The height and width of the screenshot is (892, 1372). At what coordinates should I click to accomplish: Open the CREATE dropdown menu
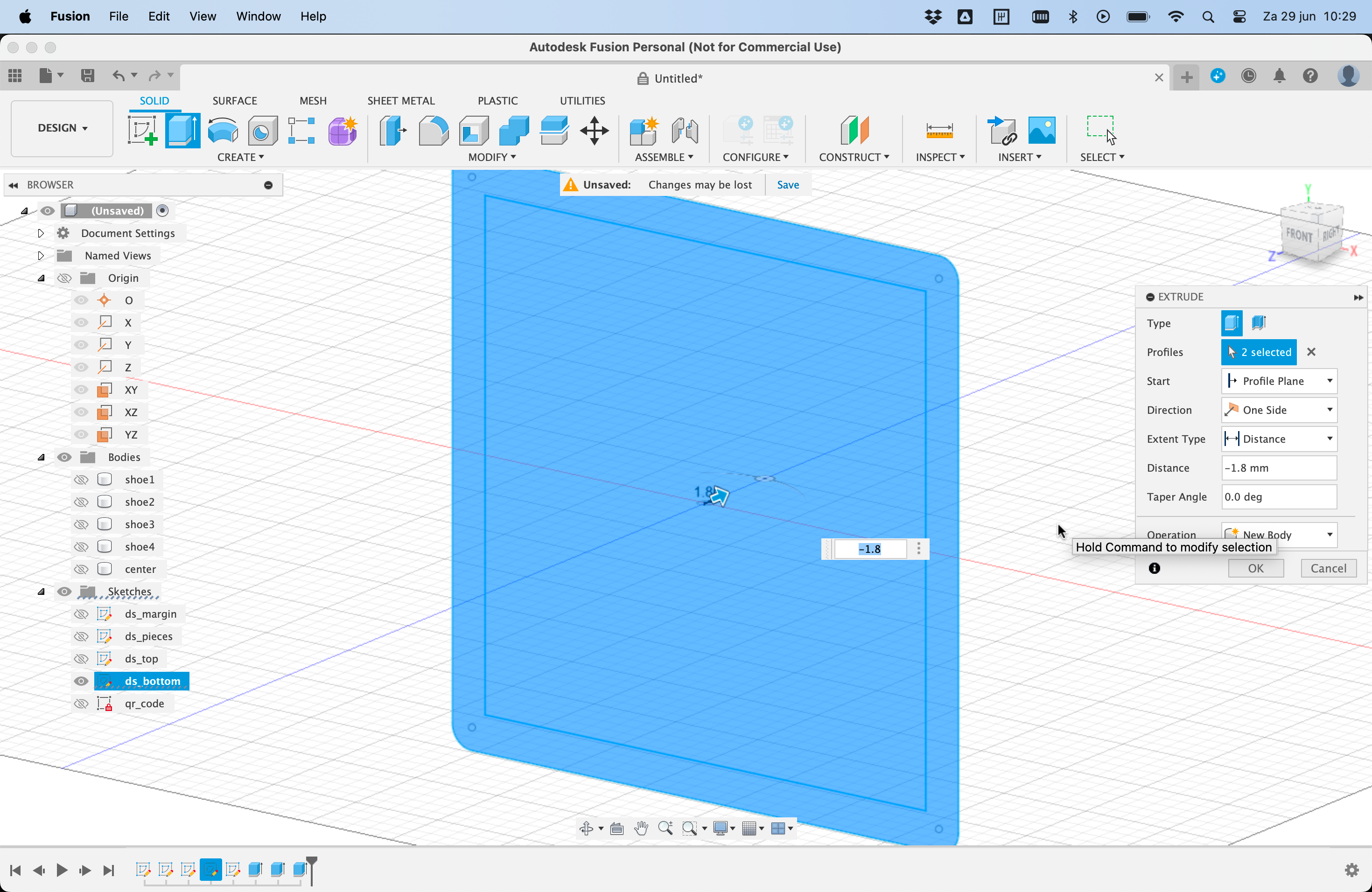click(x=240, y=157)
